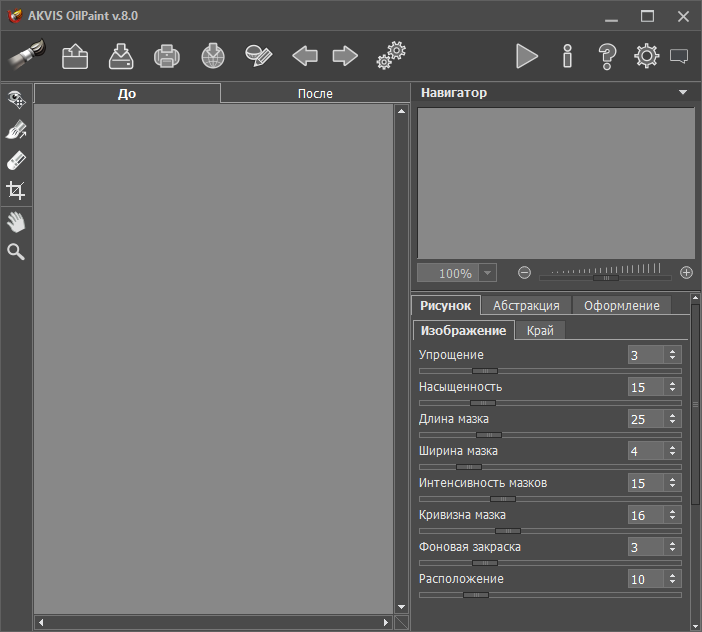Open the Абстракция tab
Screen dimensions: 702x632
pos(526,306)
